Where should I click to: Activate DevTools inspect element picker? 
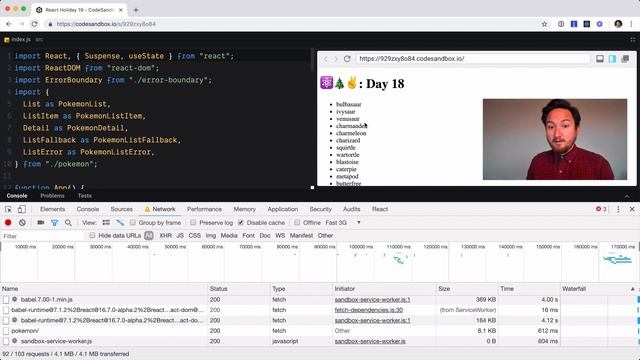click(8, 209)
